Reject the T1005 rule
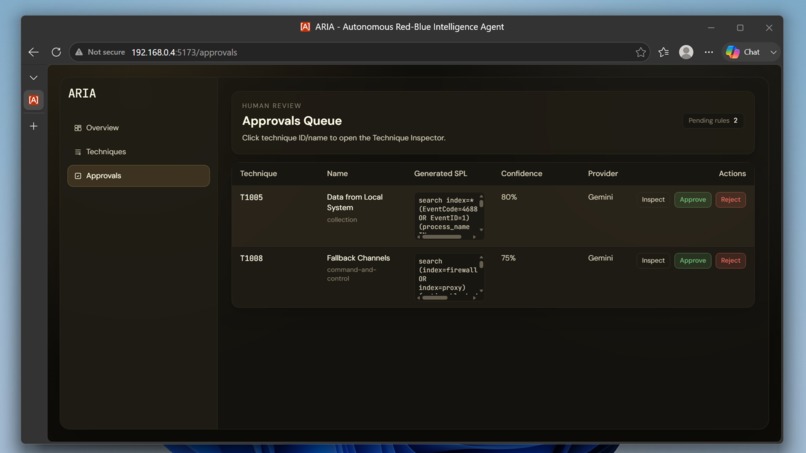 [730, 200]
